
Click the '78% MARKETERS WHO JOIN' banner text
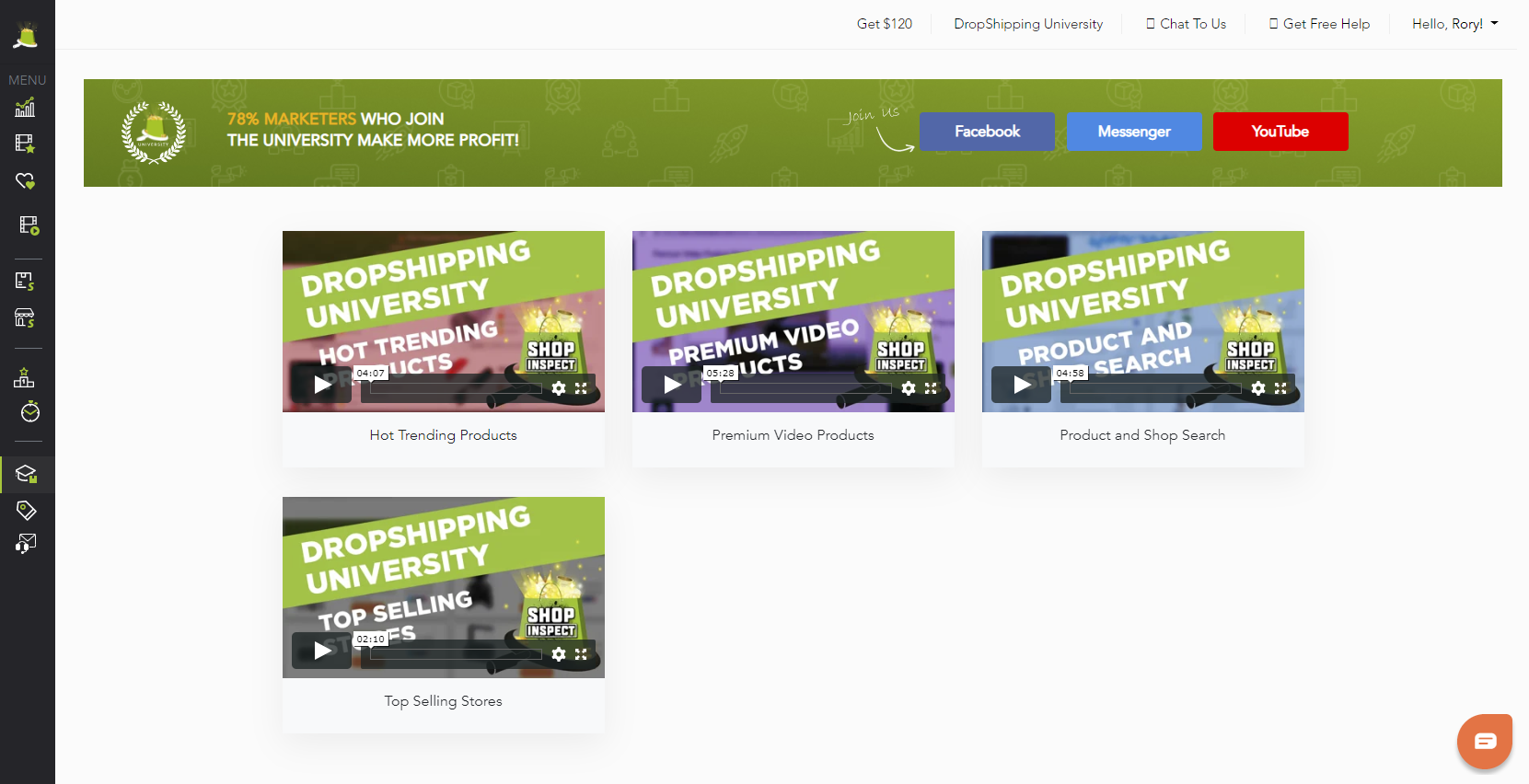click(336, 119)
